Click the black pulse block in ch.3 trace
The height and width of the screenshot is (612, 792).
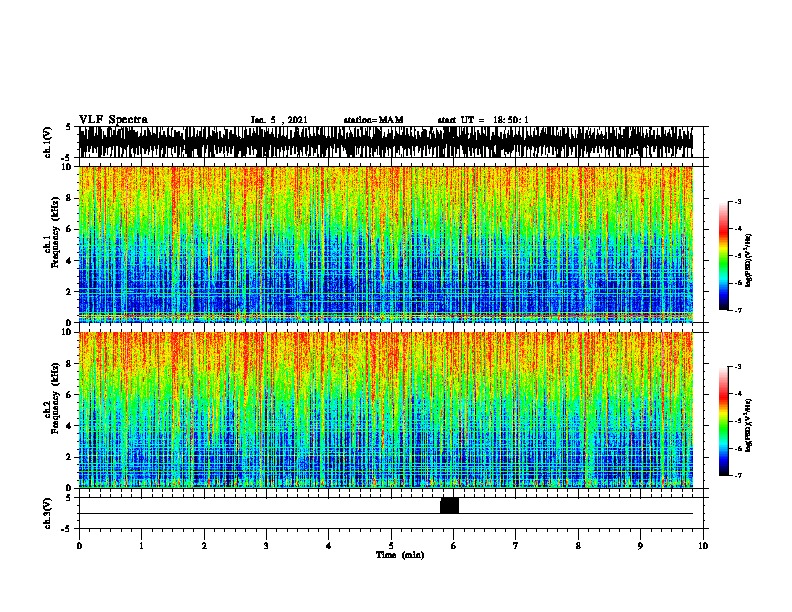click(450, 505)
